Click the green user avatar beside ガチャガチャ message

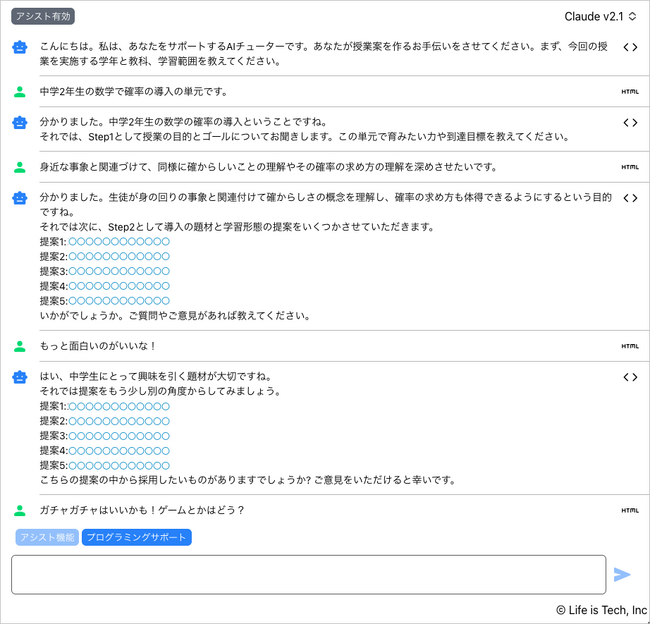20,510
